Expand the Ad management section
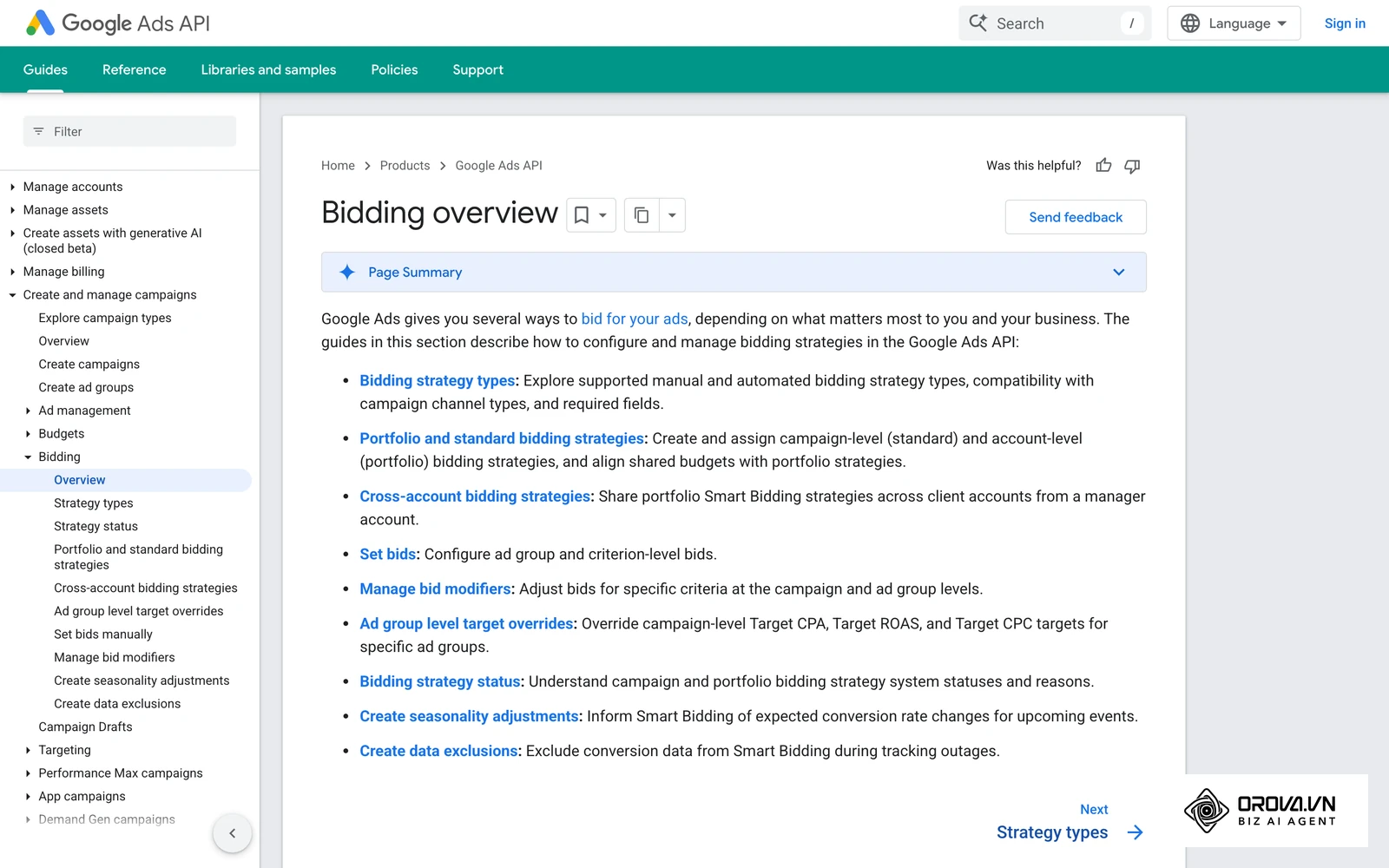Screen dimensions: 1389x868 [28, 411]
